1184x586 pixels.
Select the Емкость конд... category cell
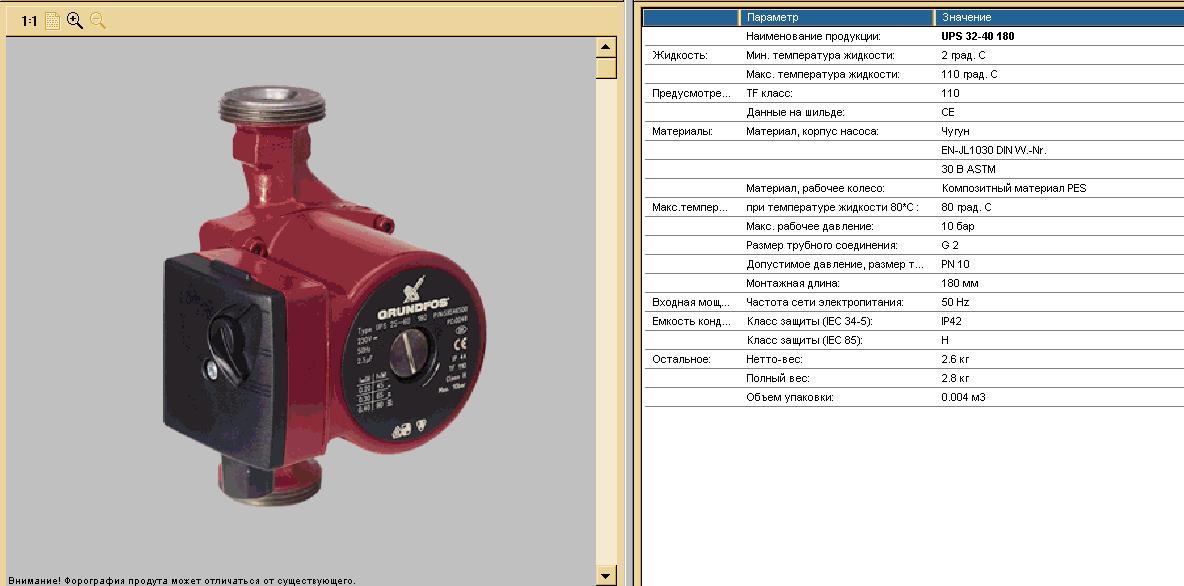[691, 321]
